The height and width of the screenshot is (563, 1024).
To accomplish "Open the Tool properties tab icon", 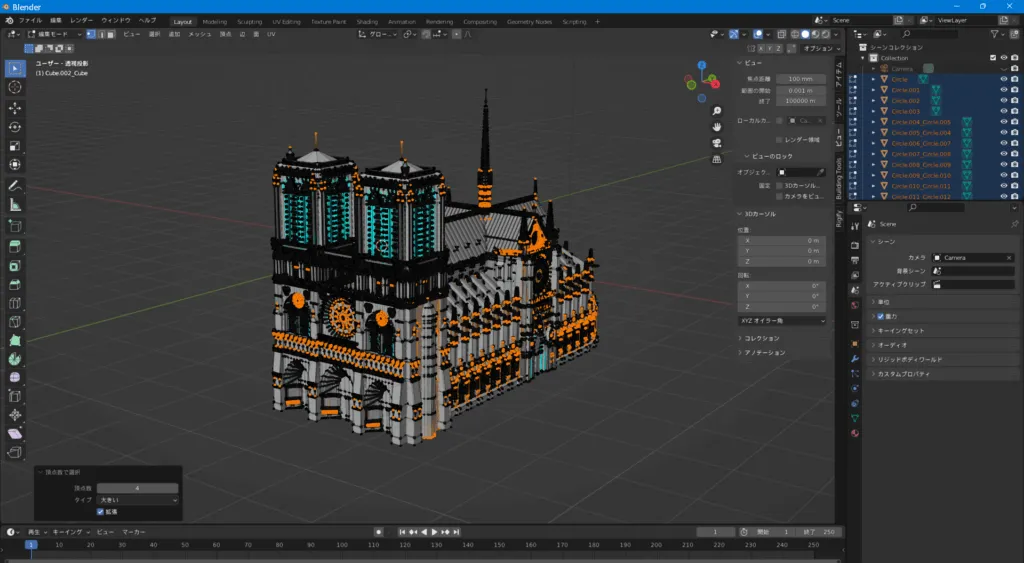I will (855, 226).
